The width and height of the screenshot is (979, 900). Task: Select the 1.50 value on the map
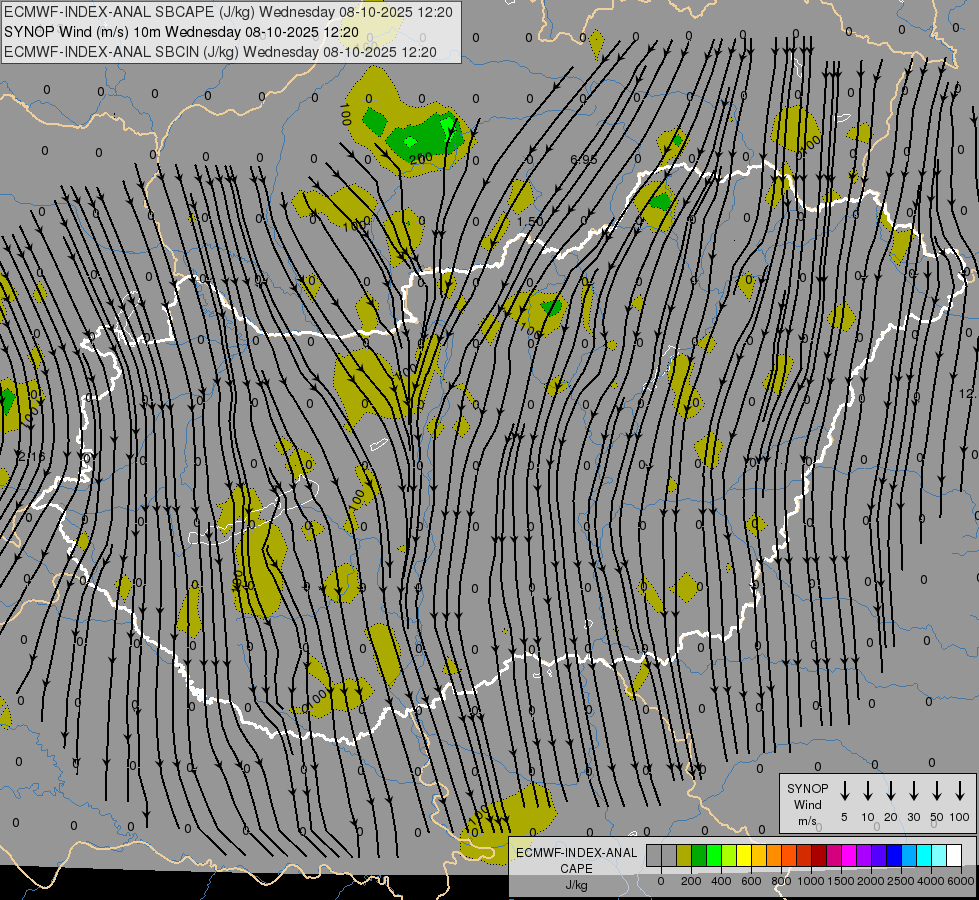click(x=530, y=221)
